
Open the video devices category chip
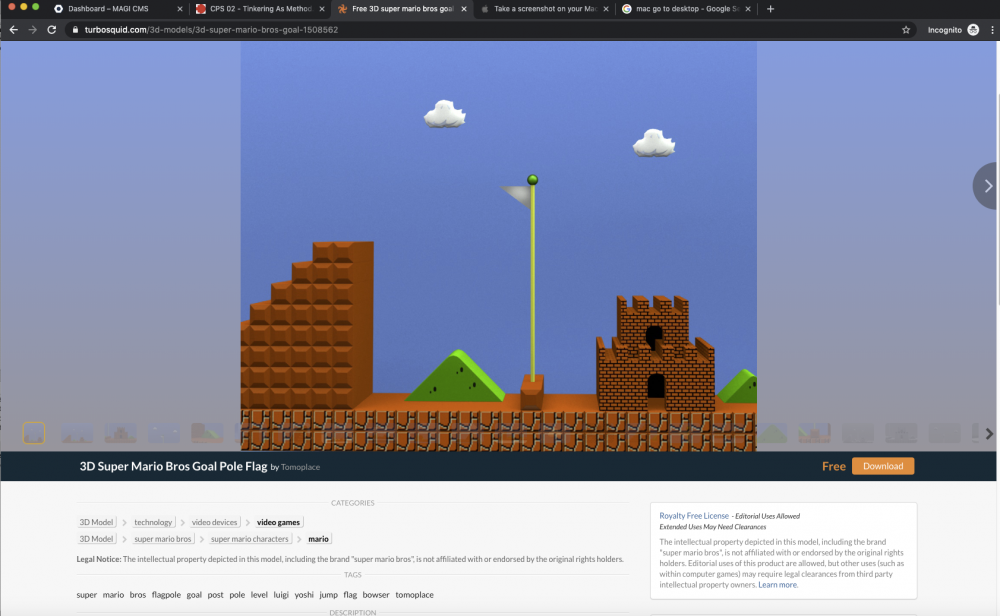coord(214,522)
